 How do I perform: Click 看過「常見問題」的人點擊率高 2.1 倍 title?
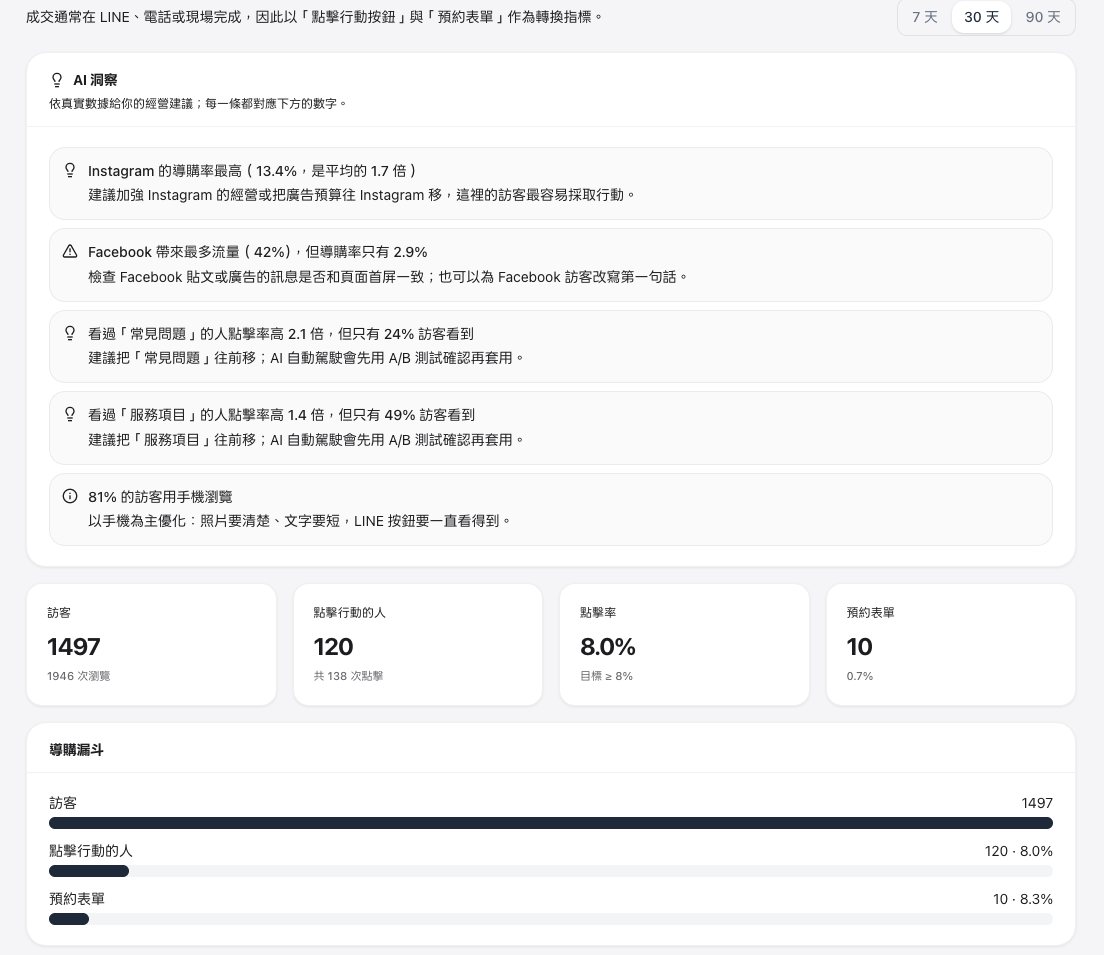(281, 333)
